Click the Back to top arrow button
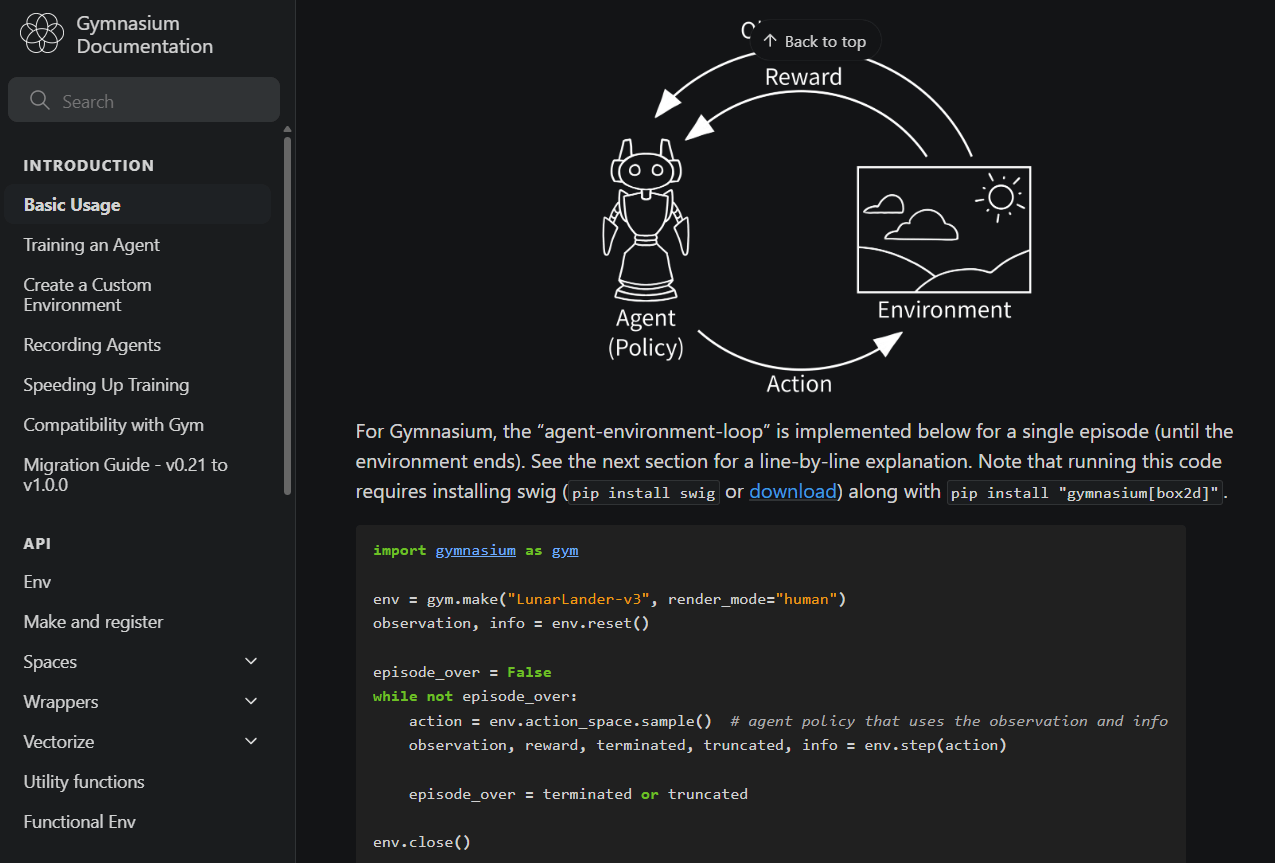 point(814,41)
